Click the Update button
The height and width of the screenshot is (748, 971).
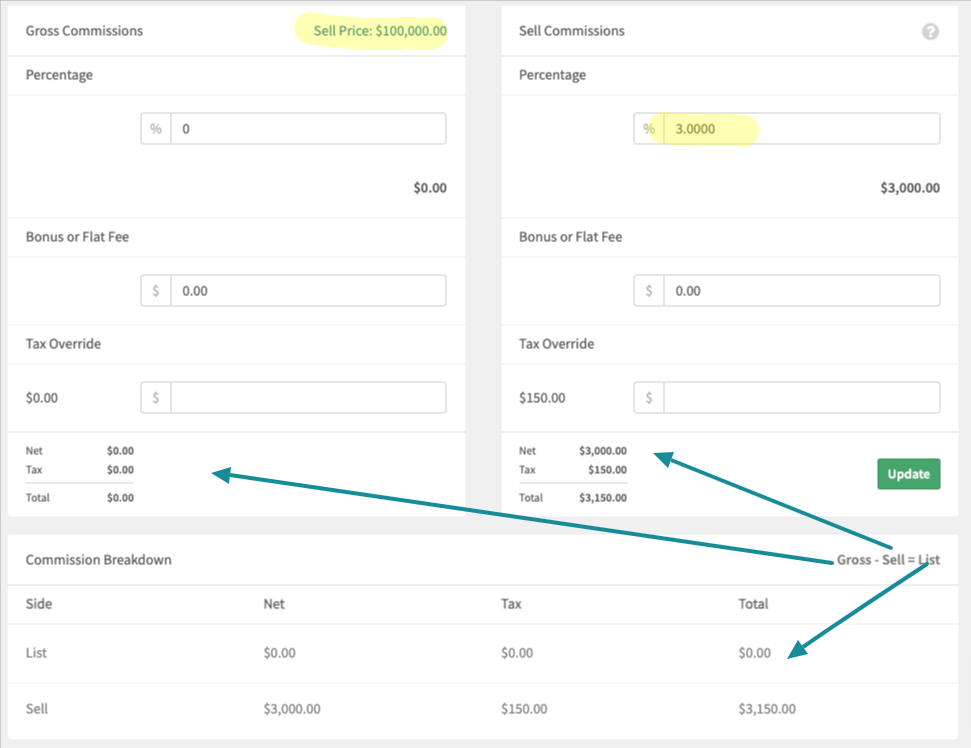point(908,474)
